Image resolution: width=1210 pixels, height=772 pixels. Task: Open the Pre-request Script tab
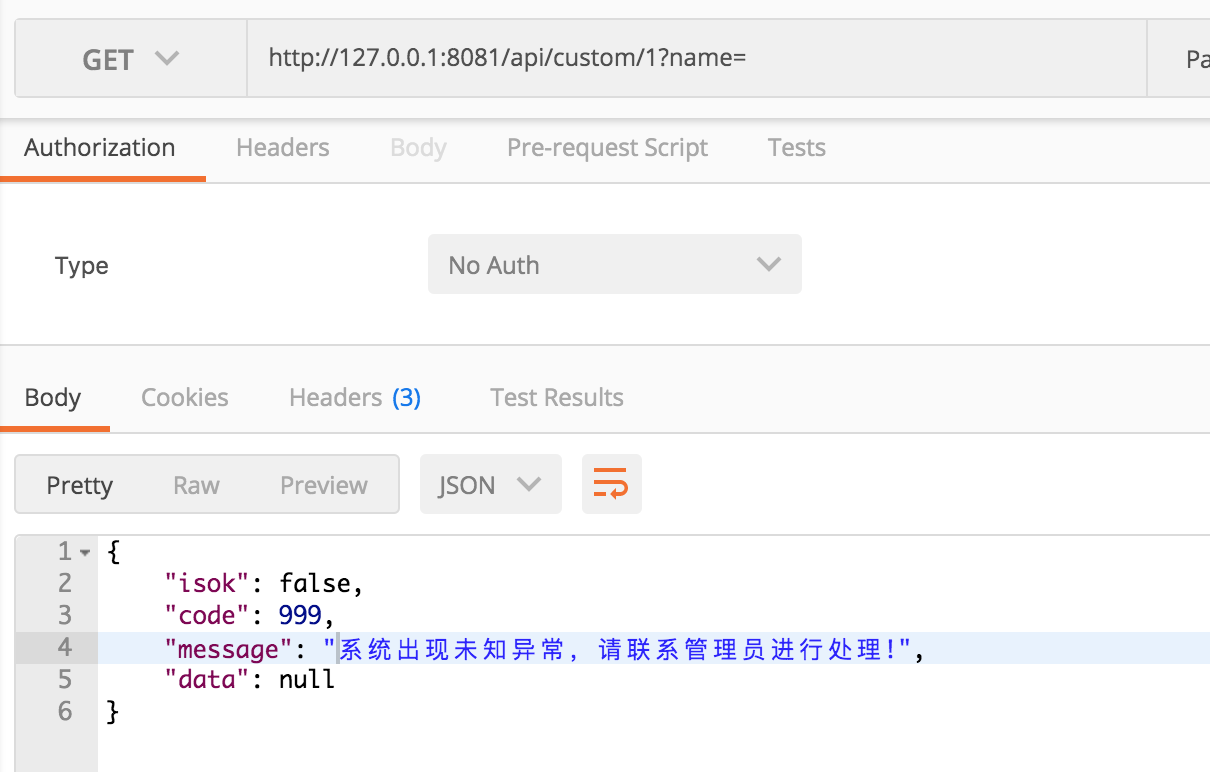point(607,148)
